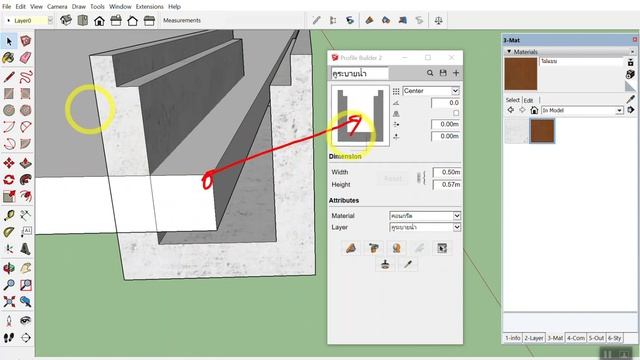The width and height of the screenshot is (640, 360).
Task: Select the Polygon tool
Action: 26,110
